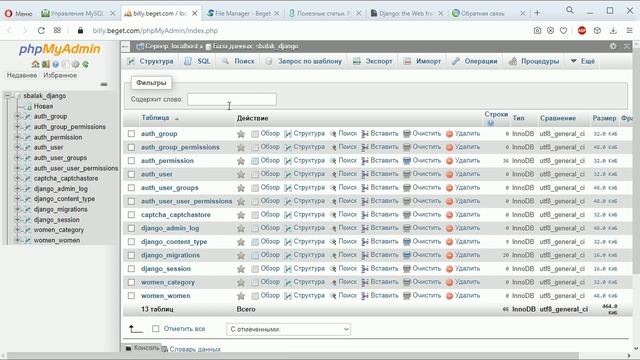Screen dimensions: 640x360
Task: Click Обзор for django_migrations row
Action: (x=266, y=255)
